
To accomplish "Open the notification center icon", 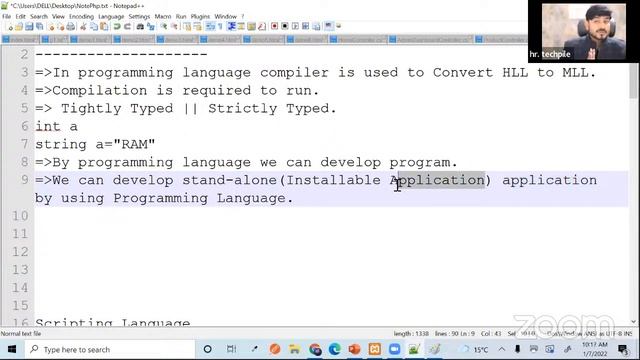I will [x=623, y=349].
